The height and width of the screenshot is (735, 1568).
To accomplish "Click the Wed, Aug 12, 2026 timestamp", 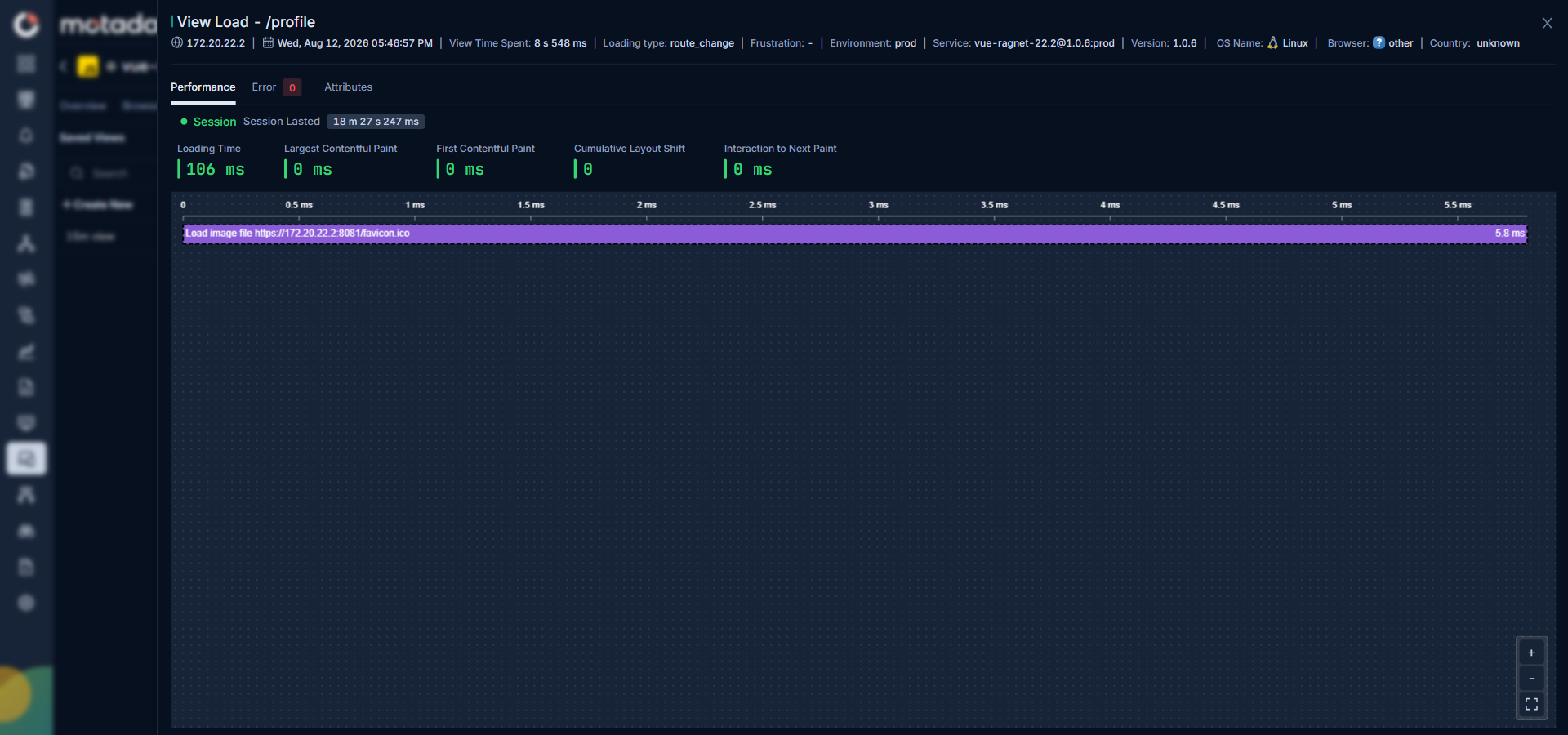I will [x=354, y=43].
